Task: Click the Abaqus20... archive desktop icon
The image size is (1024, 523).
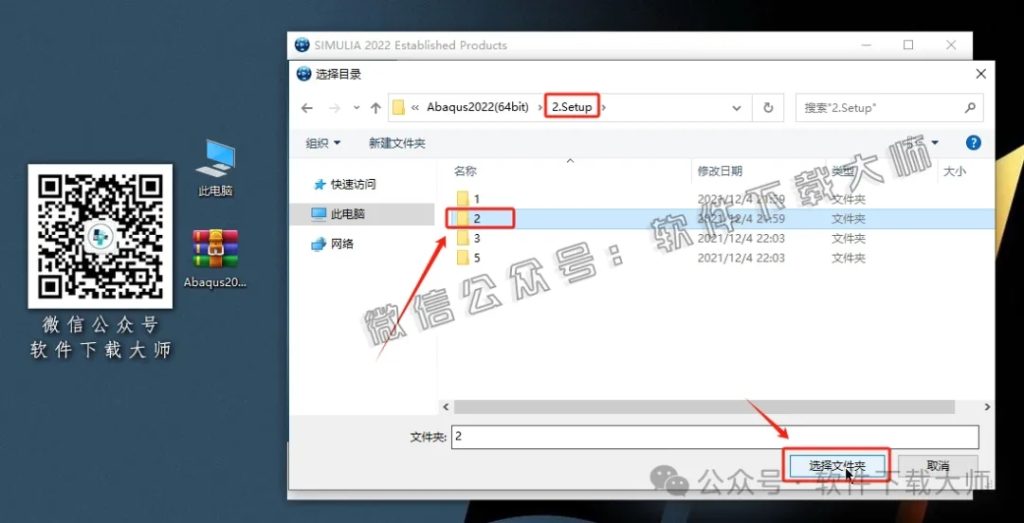Action: click(x=216, y=259)
